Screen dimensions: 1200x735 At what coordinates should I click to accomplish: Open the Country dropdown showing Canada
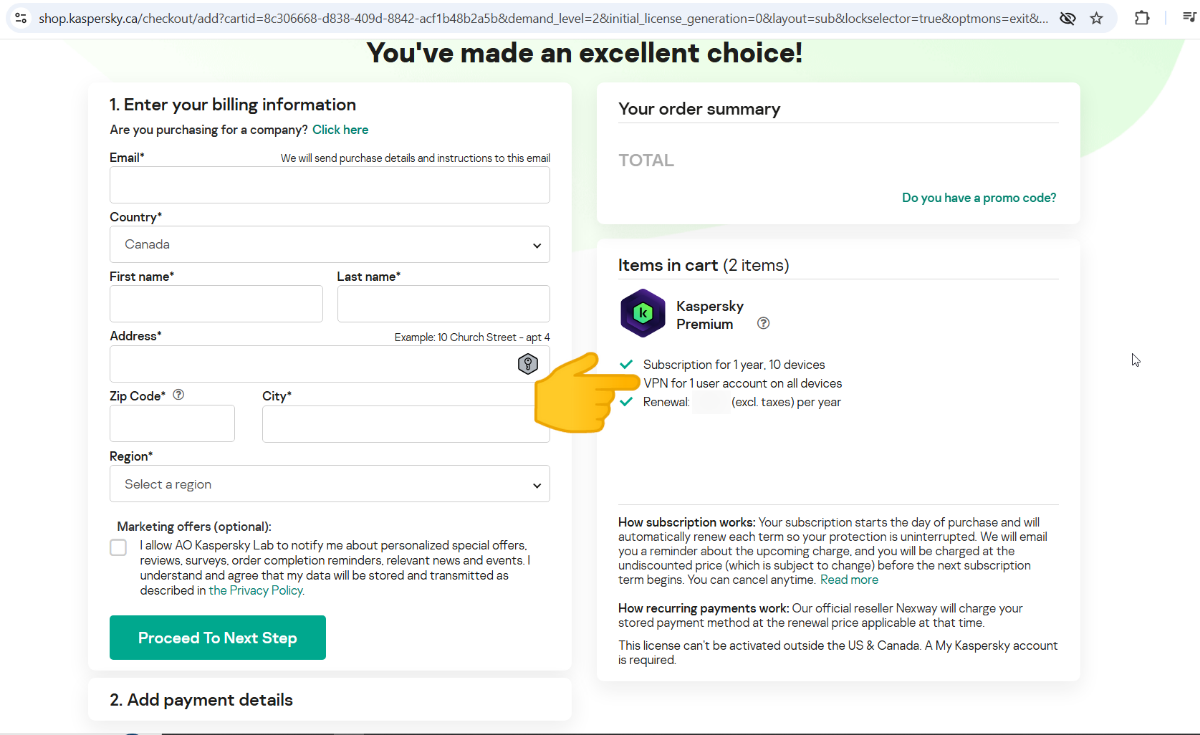point(329,244)
